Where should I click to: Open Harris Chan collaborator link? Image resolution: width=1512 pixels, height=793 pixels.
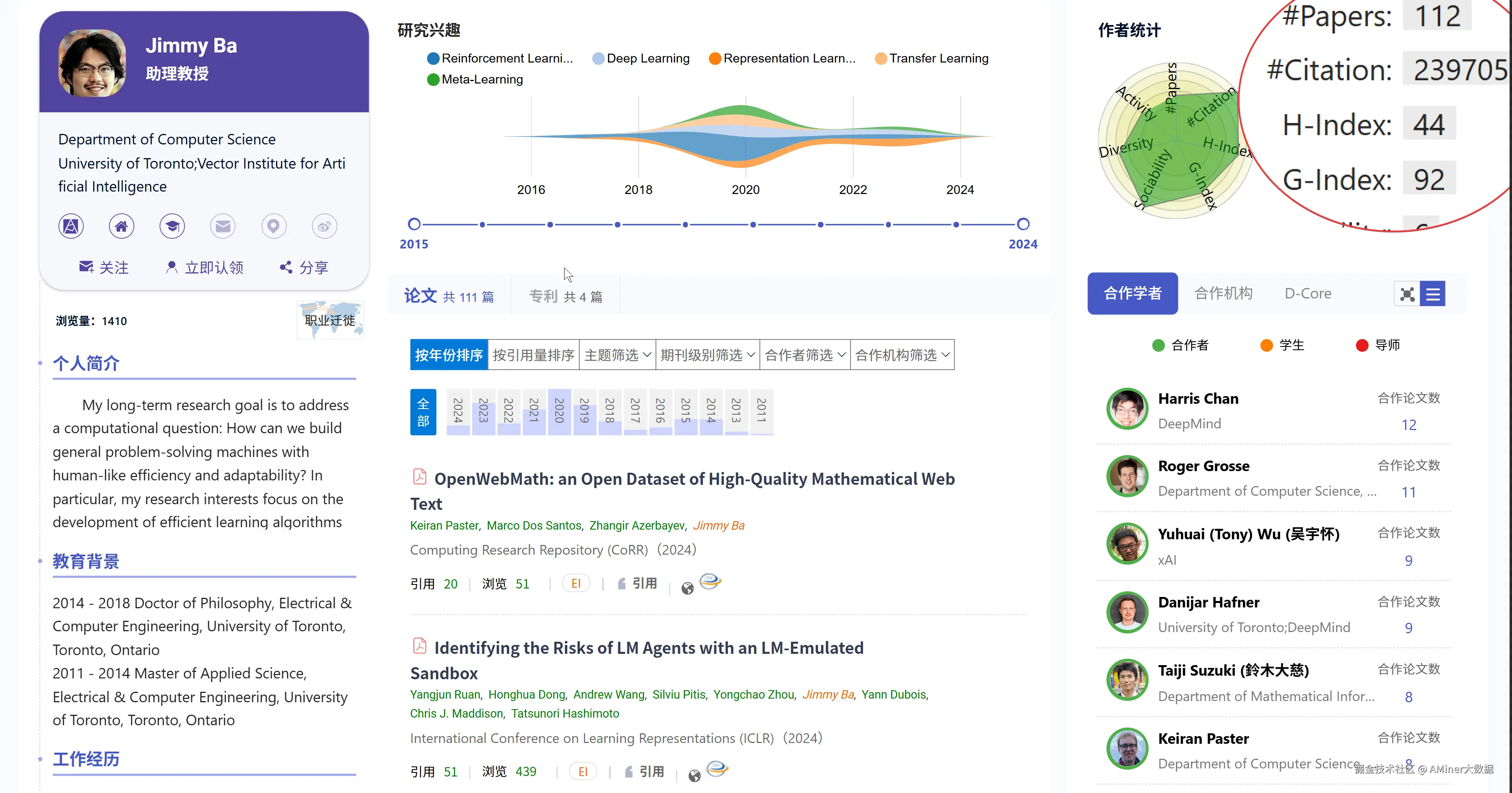(x=1198, y=399)
